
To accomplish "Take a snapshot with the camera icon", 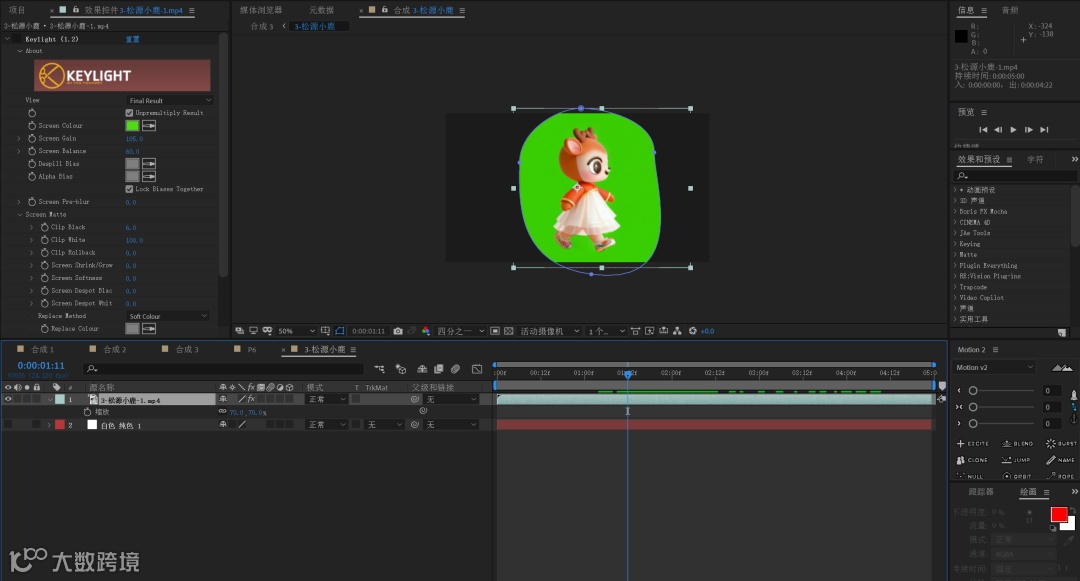I will pos(397,331).
